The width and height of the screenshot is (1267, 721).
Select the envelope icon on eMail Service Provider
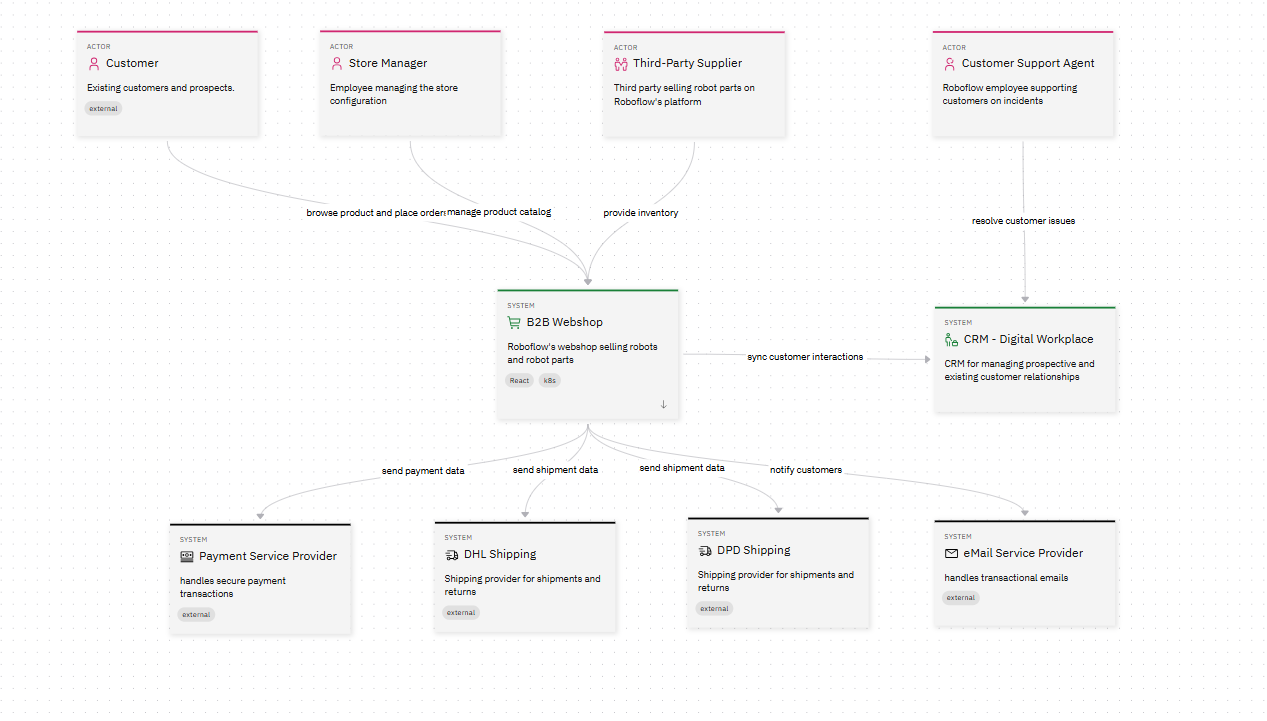[951, 553]
